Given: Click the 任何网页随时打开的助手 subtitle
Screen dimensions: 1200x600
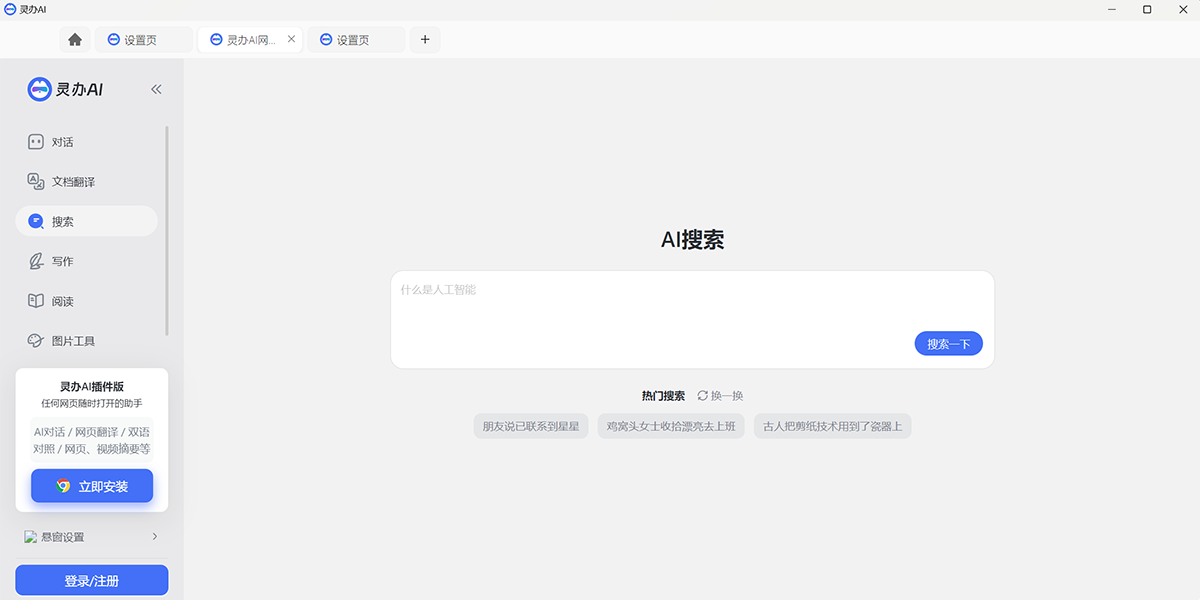Looking at the screenshot, I should (x=92, y=403).
